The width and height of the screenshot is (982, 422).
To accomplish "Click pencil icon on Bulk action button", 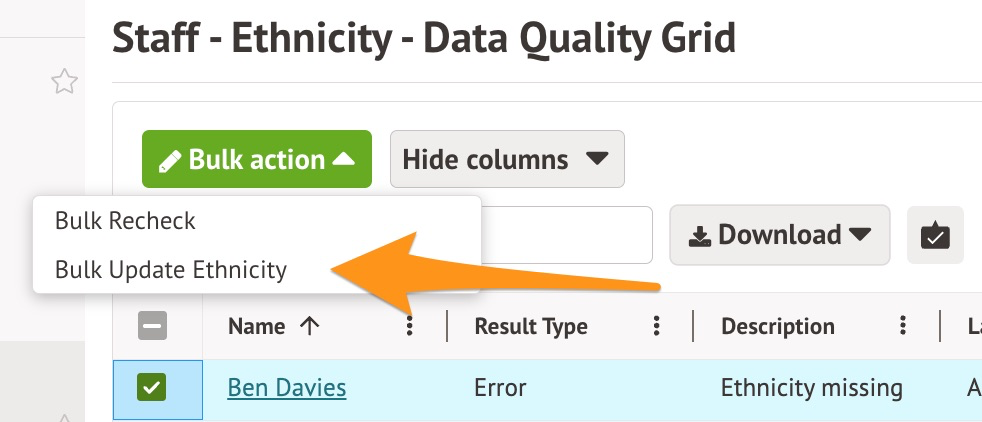I will pos(170,160).
